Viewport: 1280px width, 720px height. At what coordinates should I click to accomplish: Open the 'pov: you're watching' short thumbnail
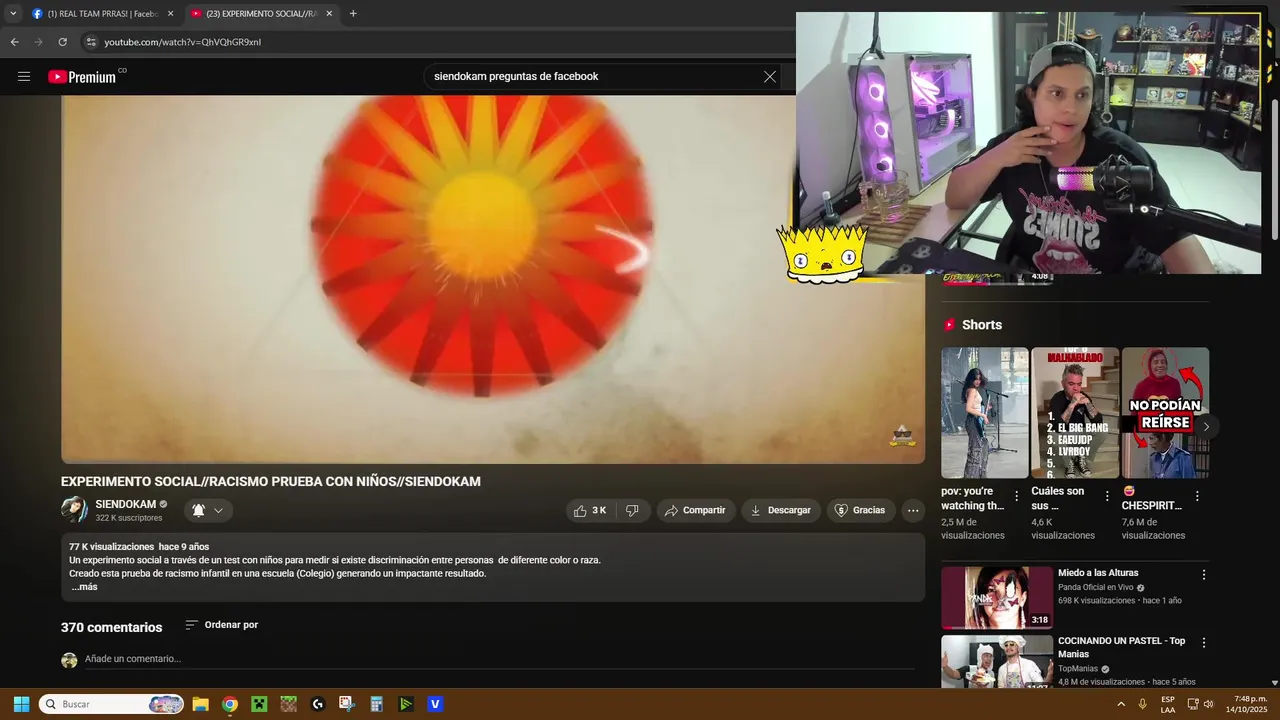pyautogui.click(x=984, y=413)
